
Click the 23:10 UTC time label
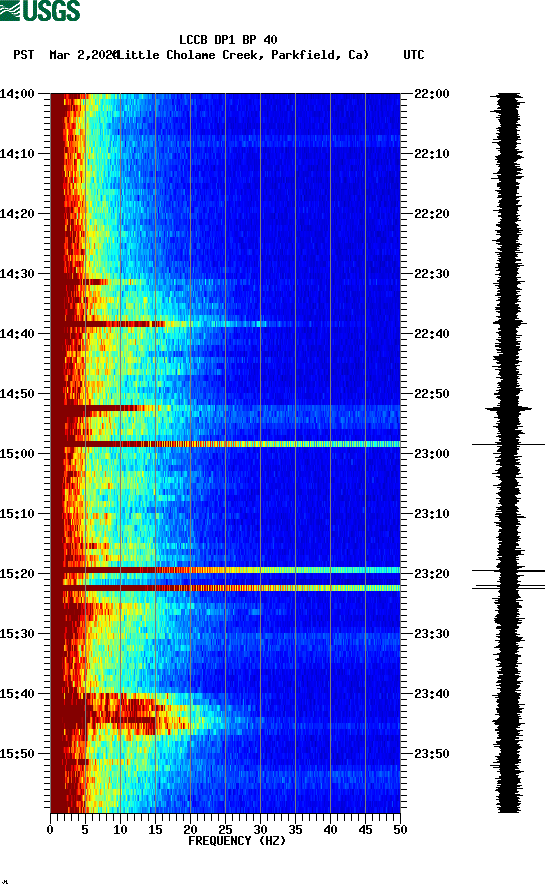(x=432, y=514)
